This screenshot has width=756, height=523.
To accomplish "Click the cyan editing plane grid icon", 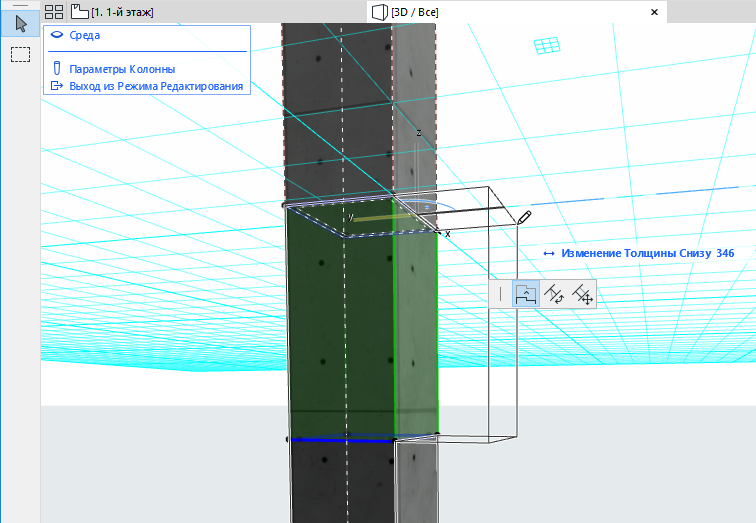I will tap(547, 46).
